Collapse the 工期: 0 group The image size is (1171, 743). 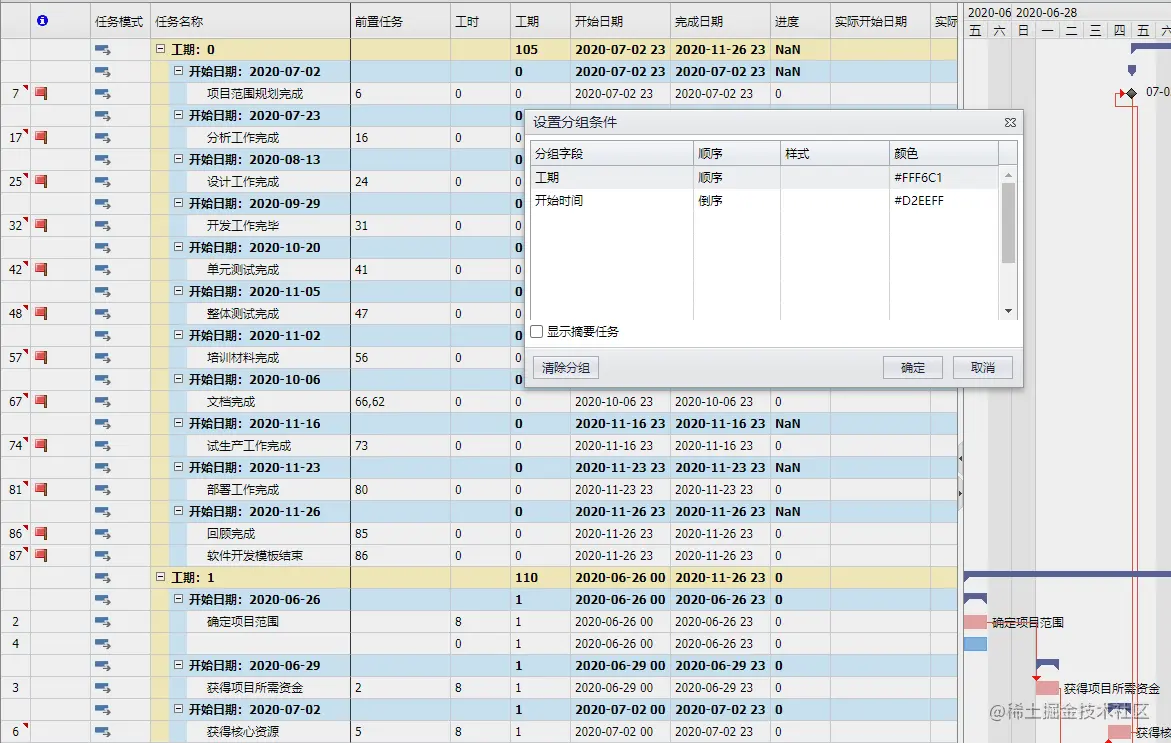coord(161,49)
